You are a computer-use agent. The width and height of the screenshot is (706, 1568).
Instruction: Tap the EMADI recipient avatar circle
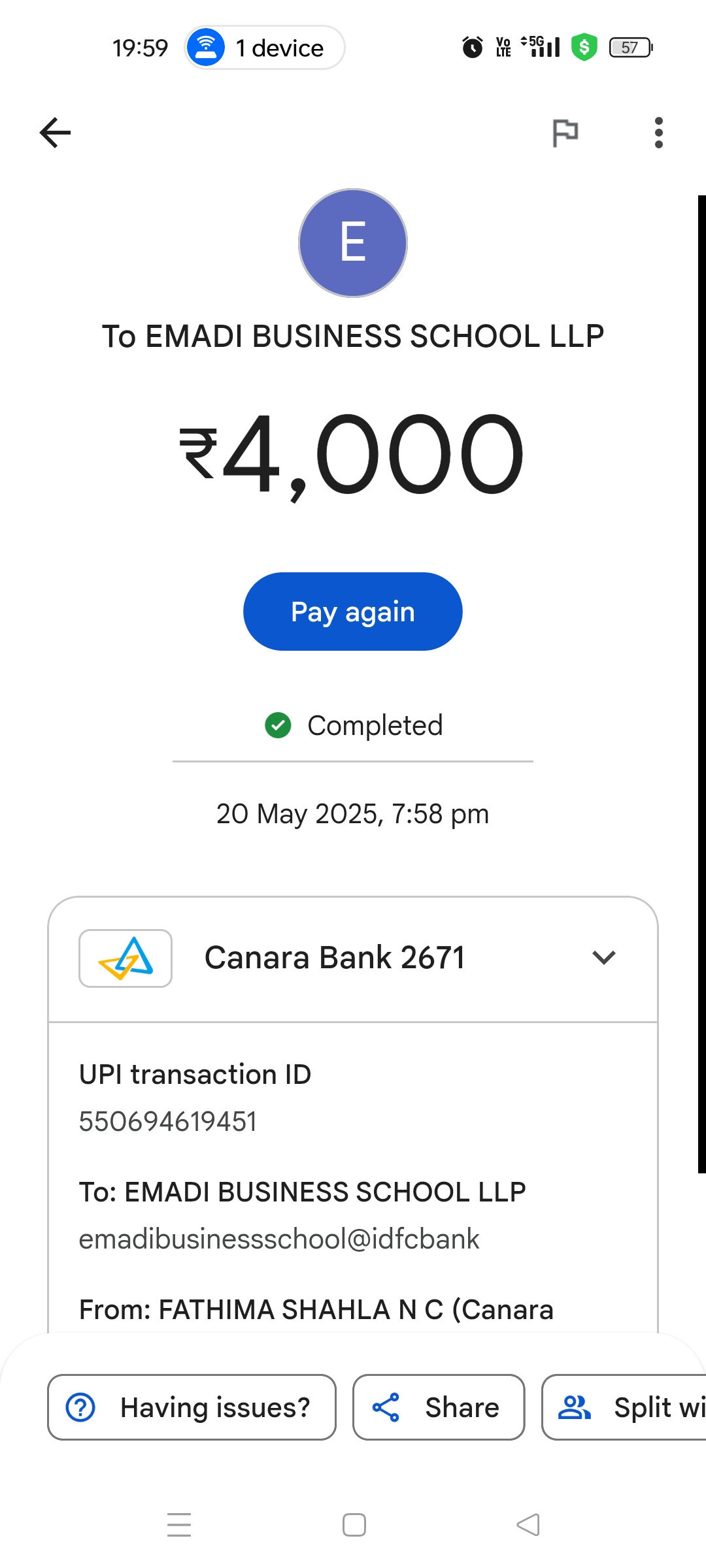point(353,243)
